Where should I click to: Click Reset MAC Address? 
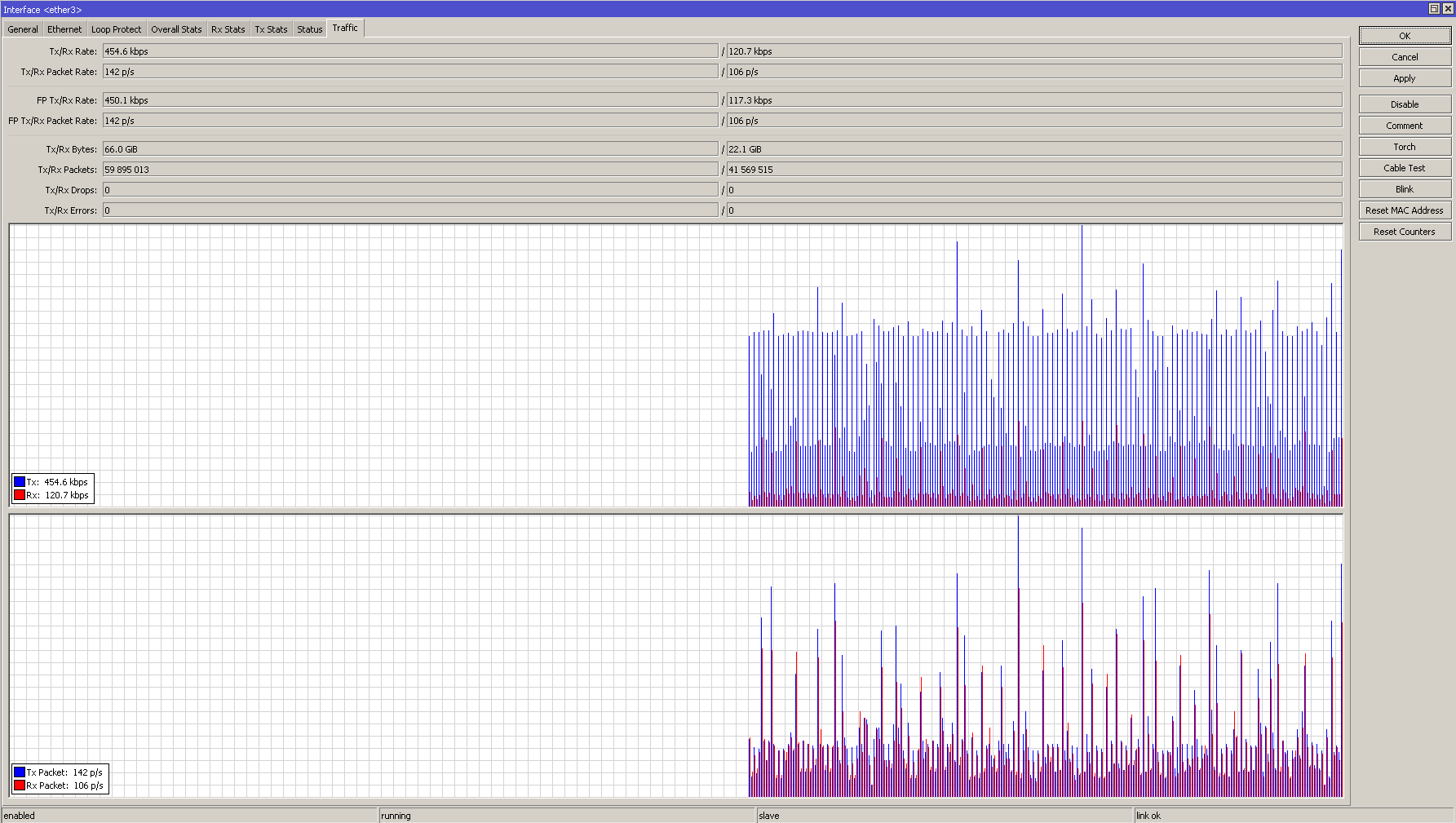[x=1404, y=210]
